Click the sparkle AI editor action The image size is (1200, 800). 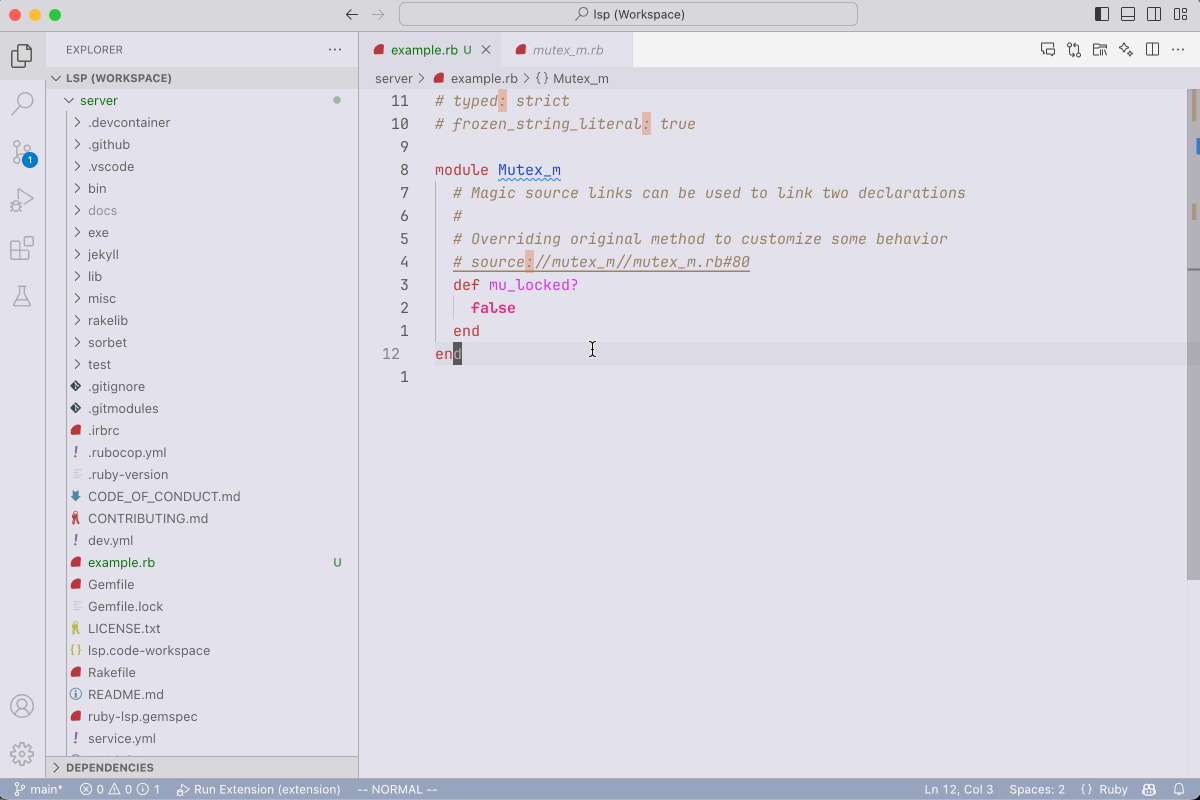(1126, 49)
